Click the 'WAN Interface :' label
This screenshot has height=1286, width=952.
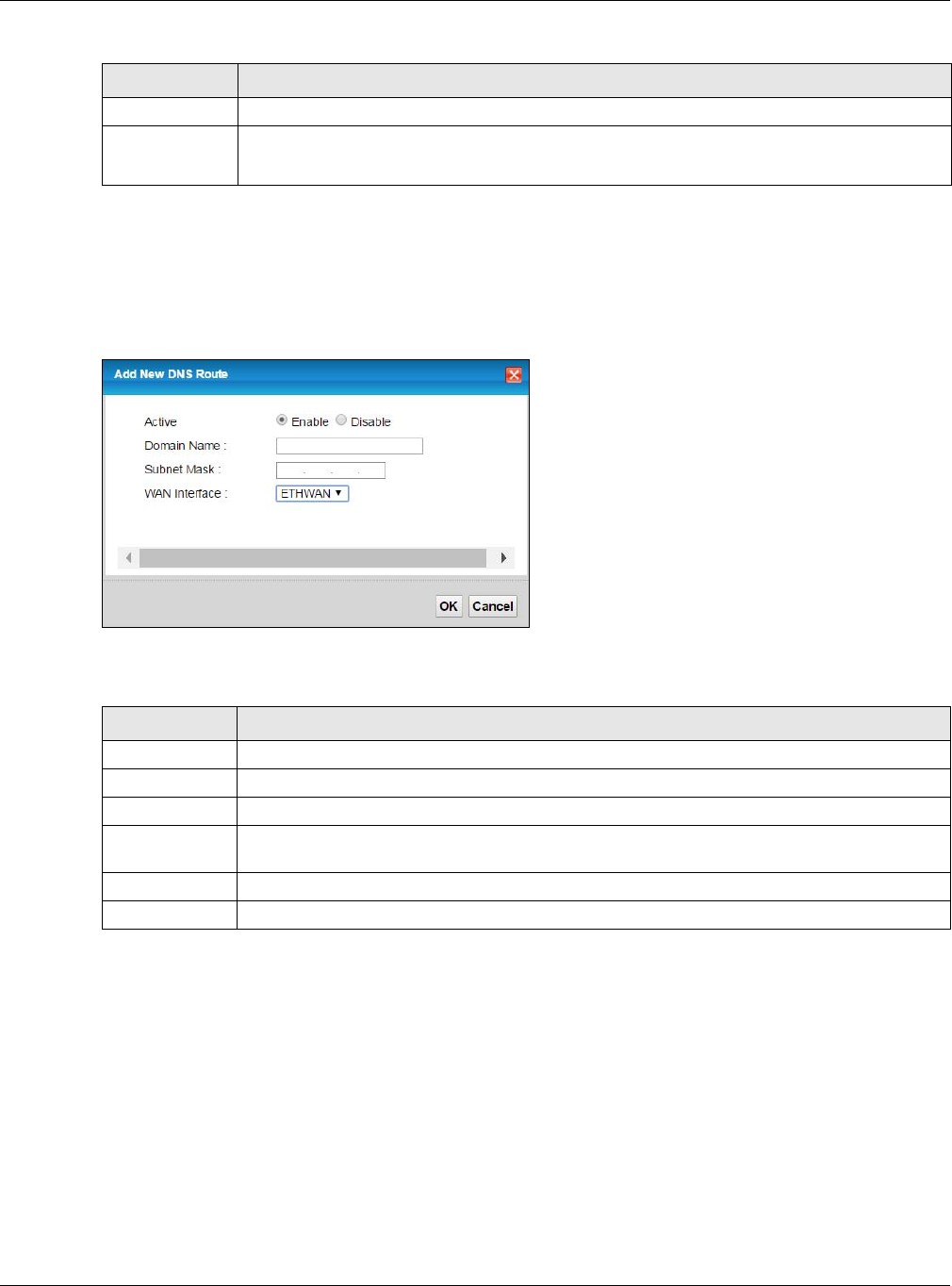(186, 494)
